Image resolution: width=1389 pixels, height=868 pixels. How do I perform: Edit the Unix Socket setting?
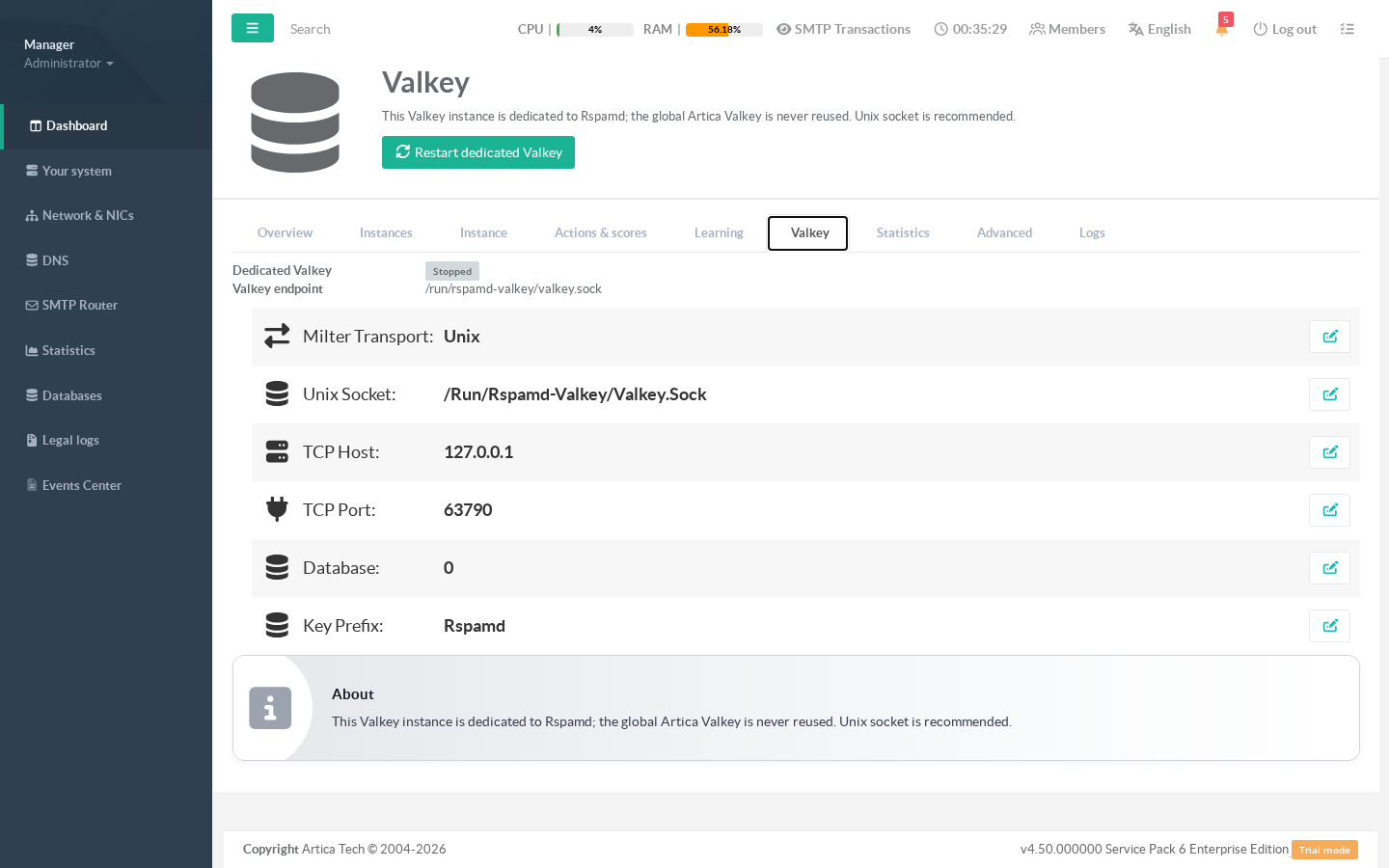pyautogui.click(x=1329, y=394)
